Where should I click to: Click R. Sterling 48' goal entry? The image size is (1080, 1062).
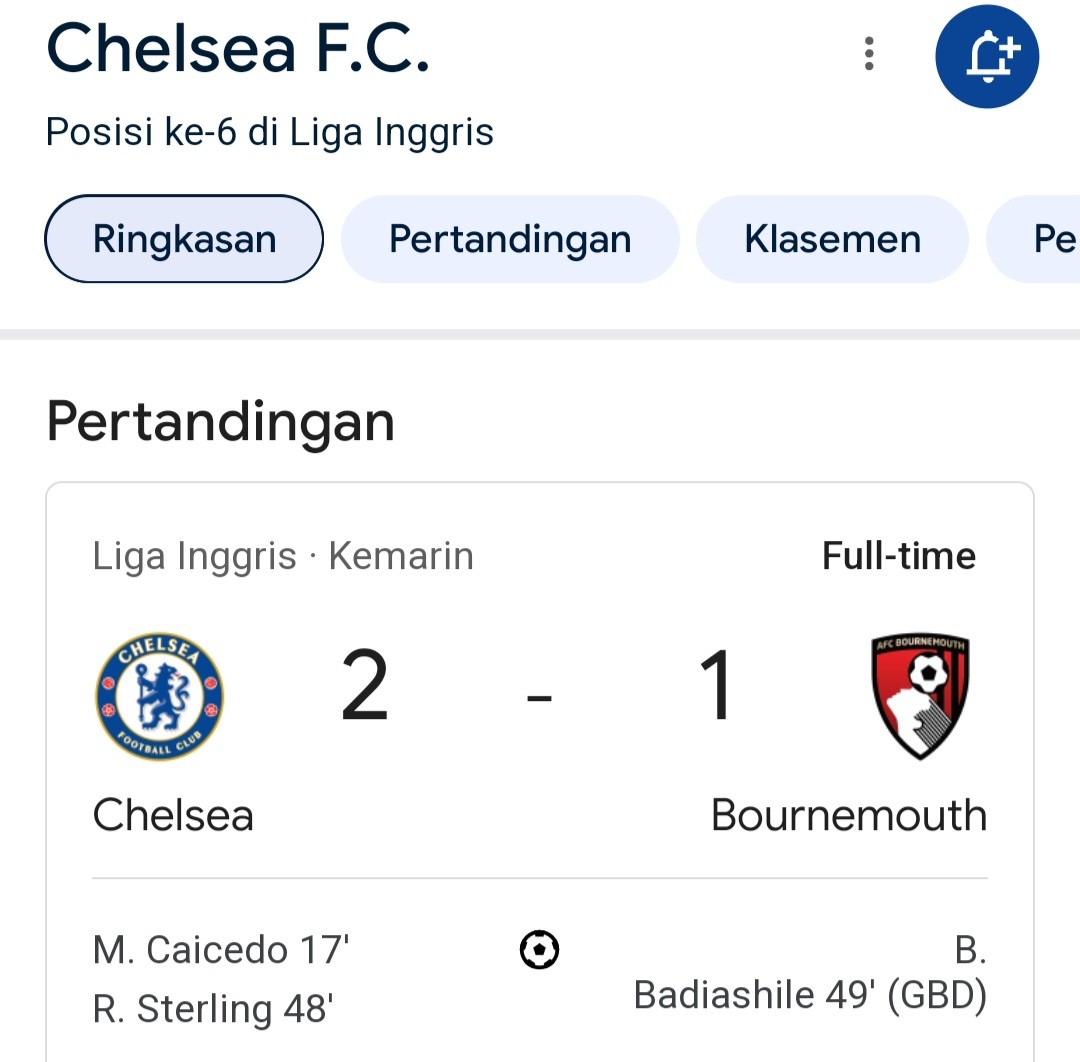tap(213, 1009)
